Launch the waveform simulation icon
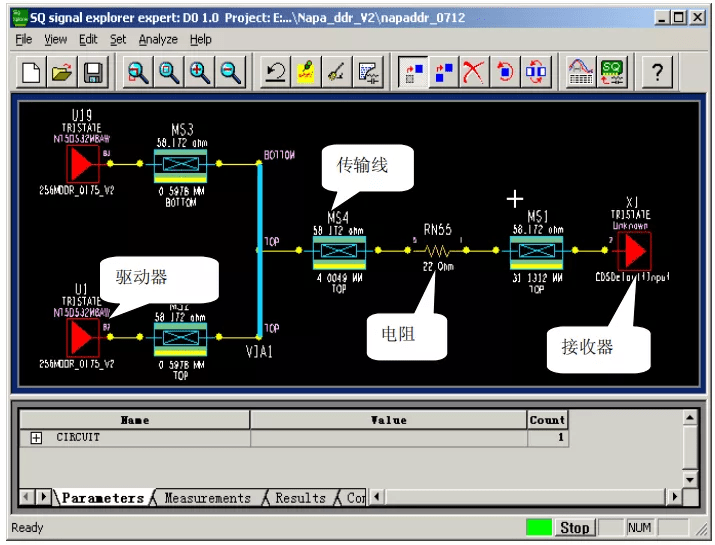This screenshot has height=545, width=715. 580,72
